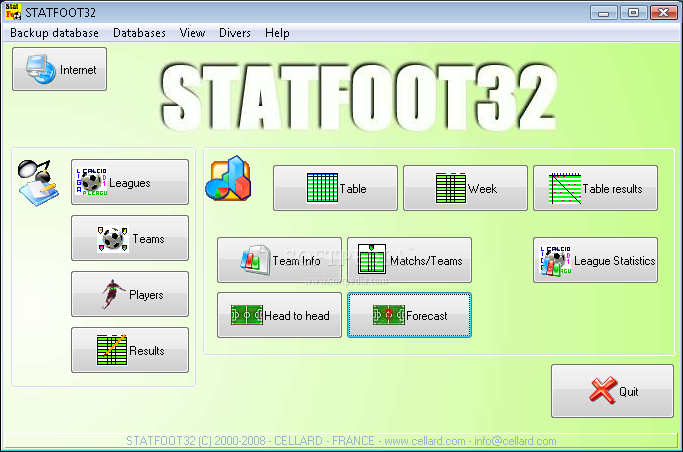This screenshot has height=452, width=683.
Task: Open the Teams section
Action: coord(130,238)
